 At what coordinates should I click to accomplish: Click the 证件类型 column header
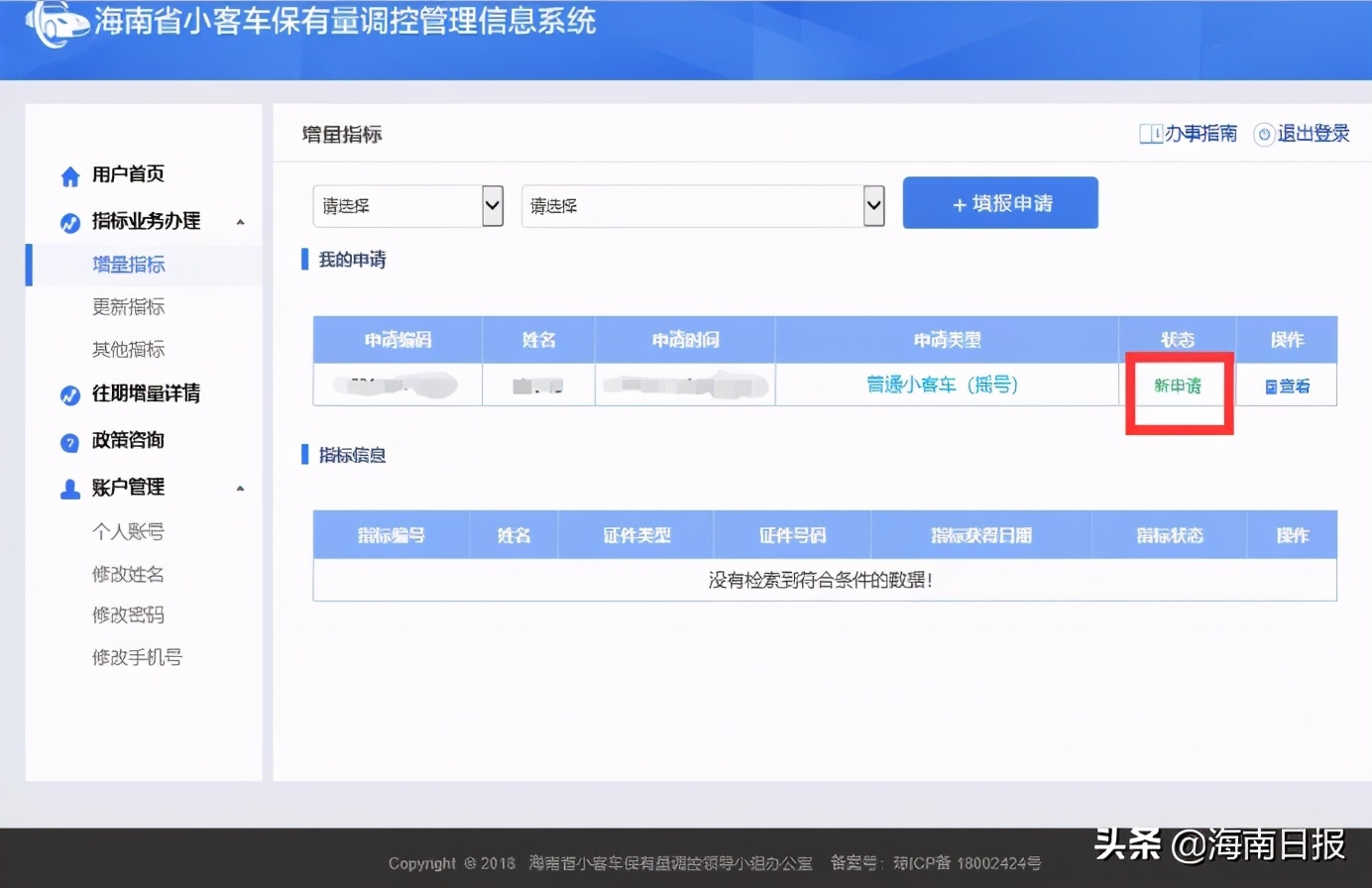[x=636, y=535]
